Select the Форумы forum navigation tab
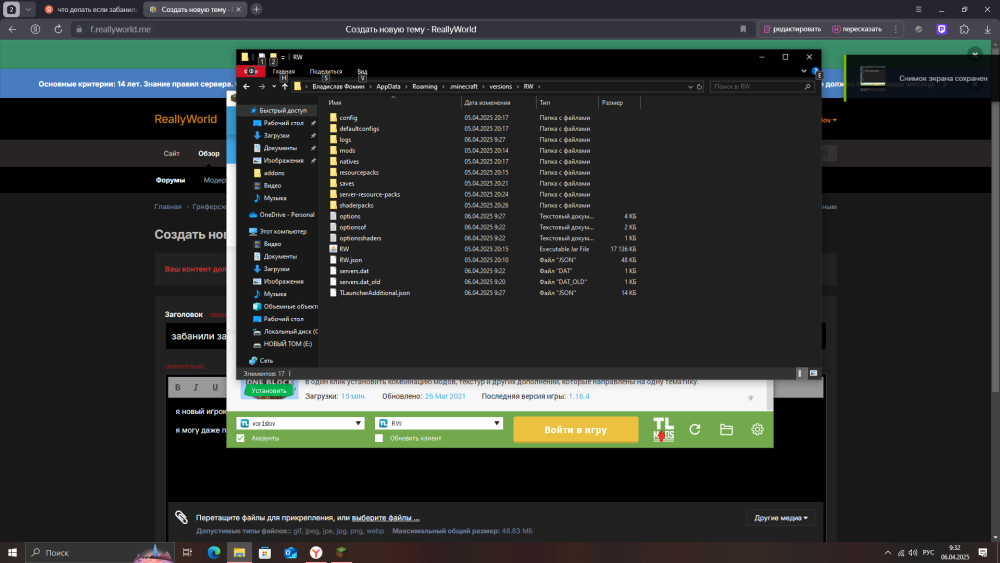The width and height of the screenshot is (1000, 563). coord(170,180)
